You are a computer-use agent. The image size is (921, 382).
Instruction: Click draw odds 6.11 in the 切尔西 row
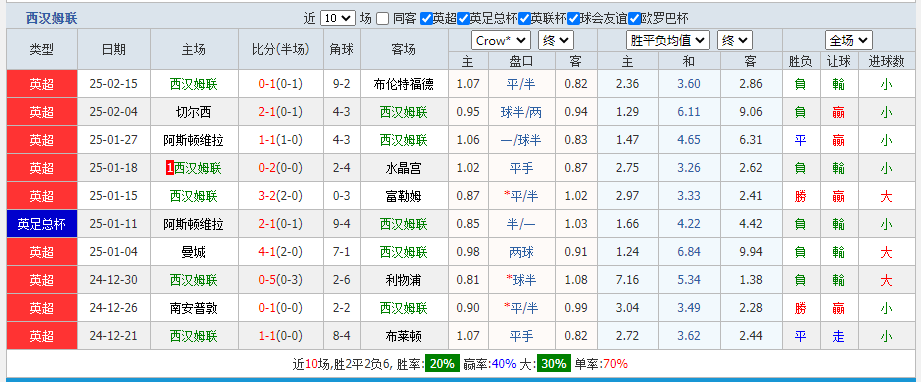pyautogui.click(x=689, y=112)
